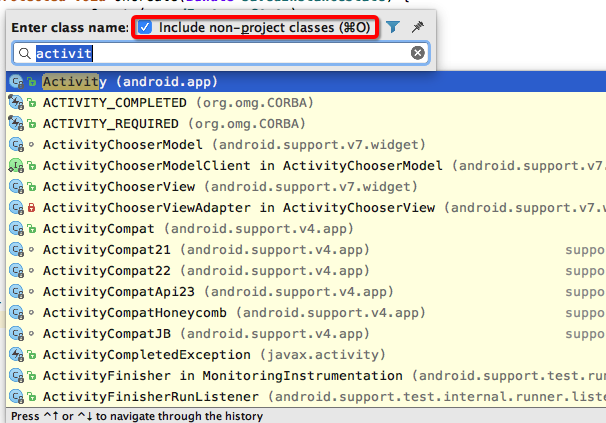Viewport: 606px width, 423px height.
Task: Click class icon beside ActivityCompat21
Action: [16, 250]
